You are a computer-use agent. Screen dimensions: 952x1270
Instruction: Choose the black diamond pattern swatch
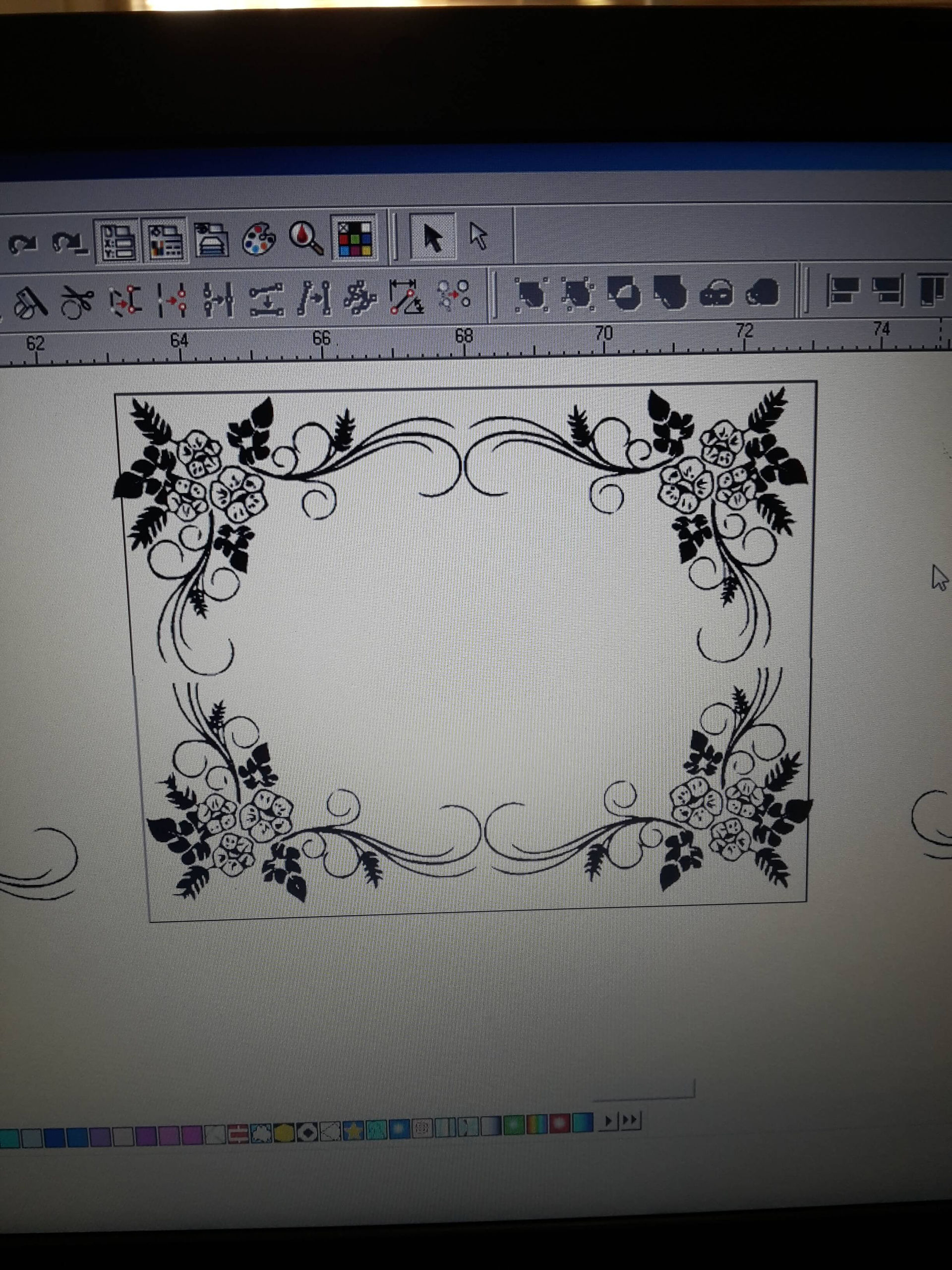(307, 1131)
